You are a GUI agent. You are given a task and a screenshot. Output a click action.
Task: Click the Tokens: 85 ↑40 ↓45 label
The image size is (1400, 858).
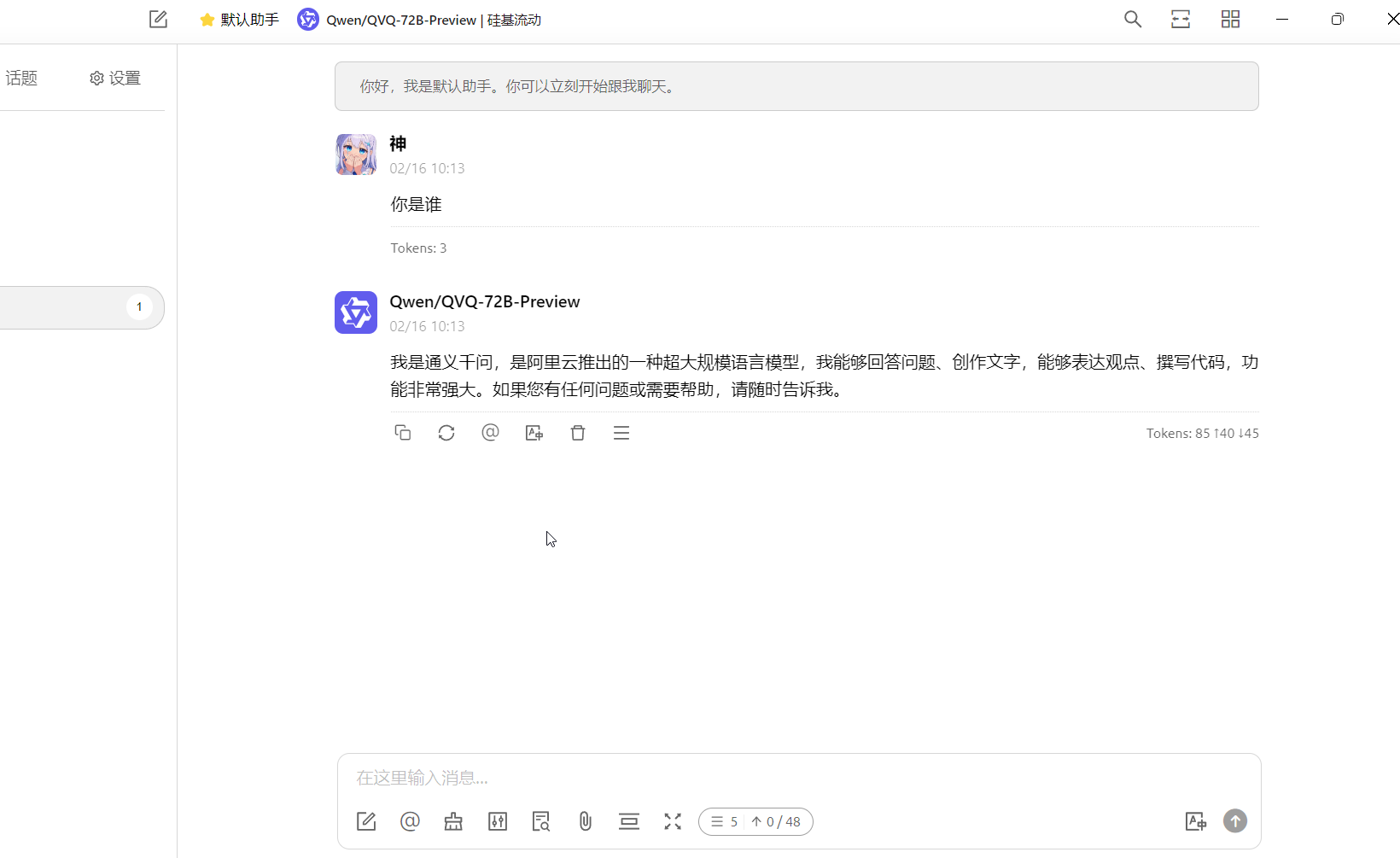tap(1202, 434)
